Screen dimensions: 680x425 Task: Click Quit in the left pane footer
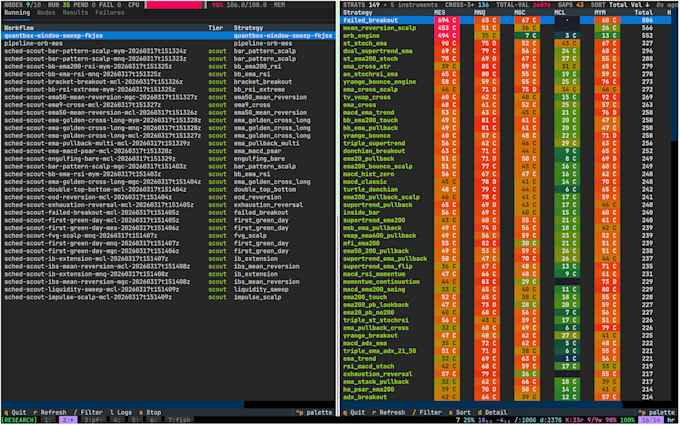15,412
